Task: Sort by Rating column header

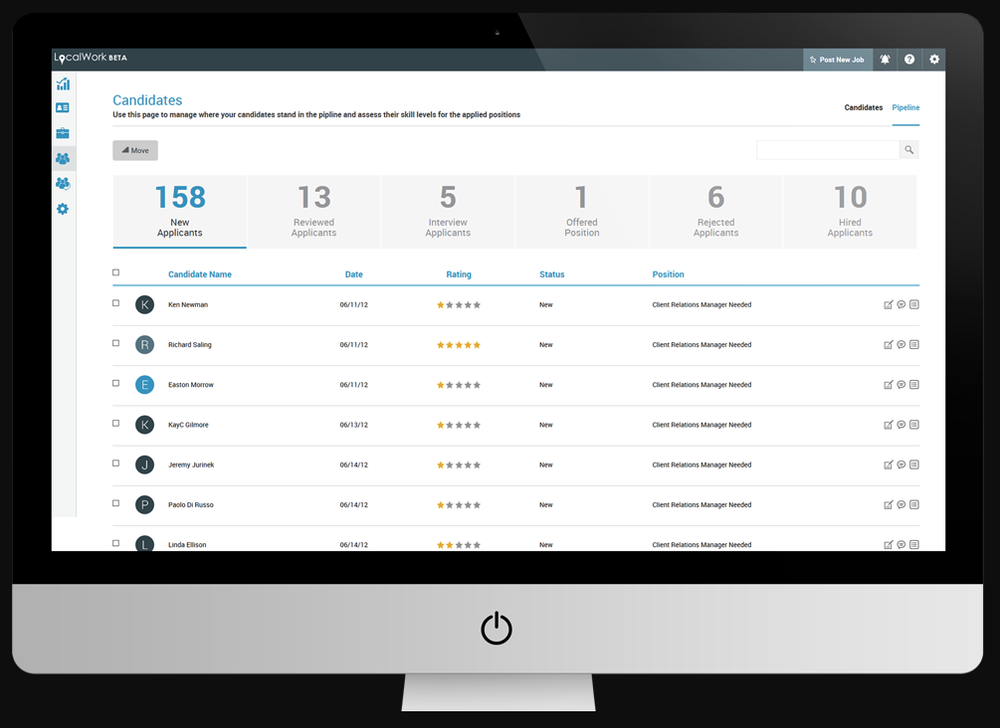Action: [x=459, y=274]
